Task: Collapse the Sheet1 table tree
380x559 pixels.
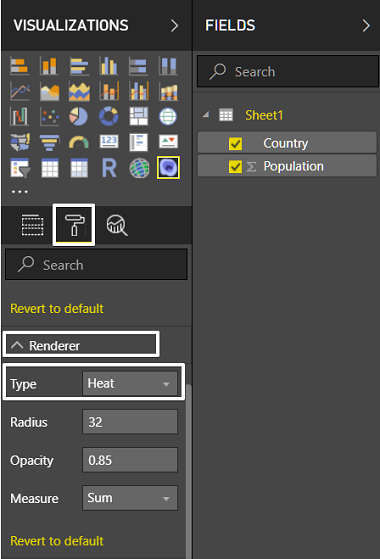Action: [206, 115]
